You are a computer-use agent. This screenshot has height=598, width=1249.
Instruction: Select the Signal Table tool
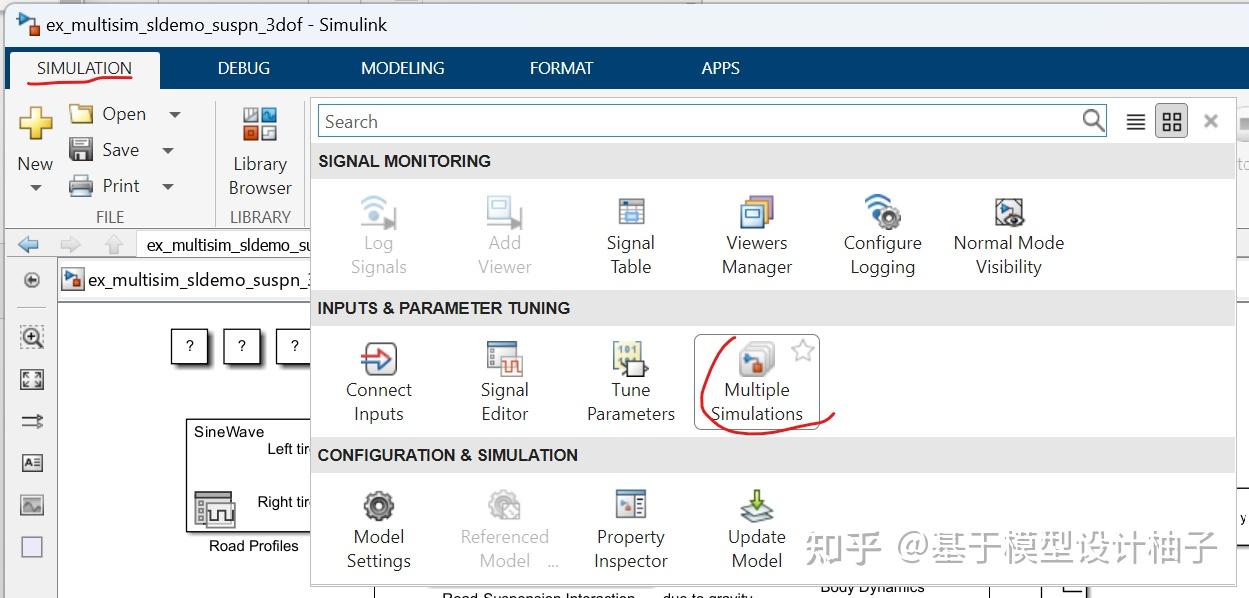pos(630,235)
